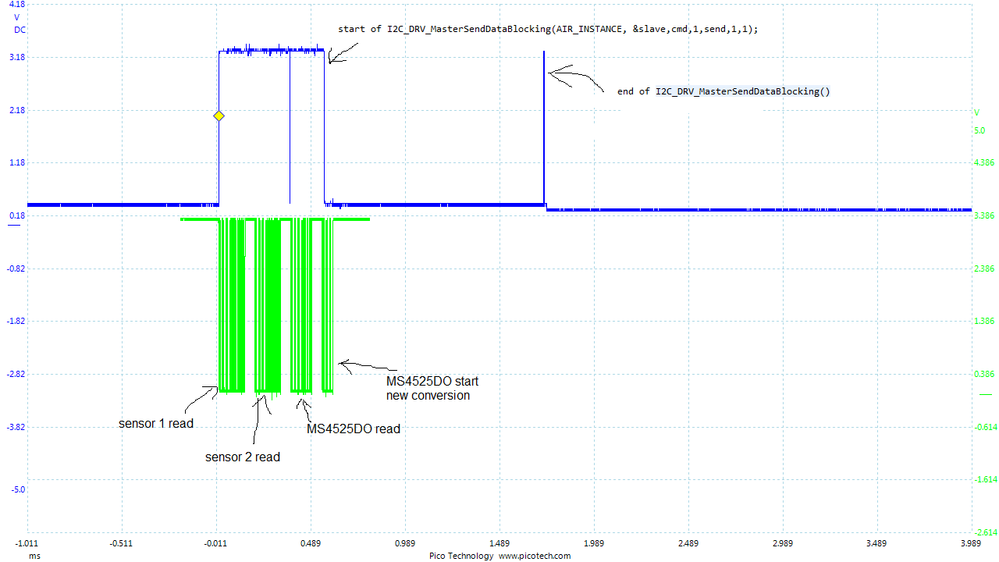Click the 'end of I2C_DRV_MasterSendDataBlocking()' text
Image resolution: width=999 pixels, height=562 pixels.
click(x=724, y=92)
